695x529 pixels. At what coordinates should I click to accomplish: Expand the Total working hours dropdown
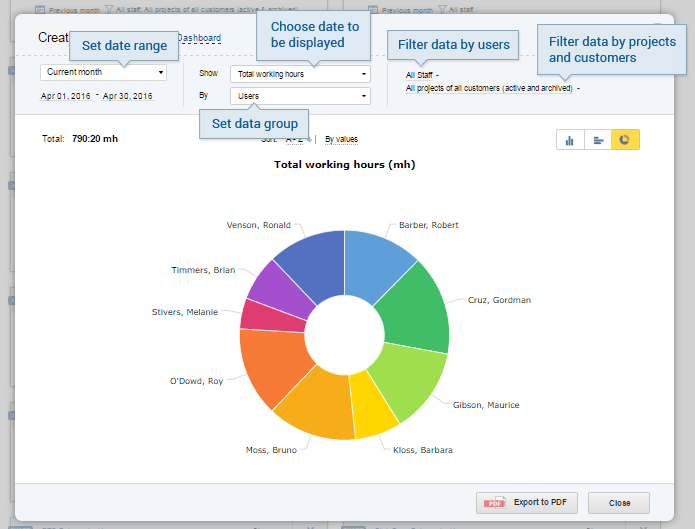tap(299, 74)
